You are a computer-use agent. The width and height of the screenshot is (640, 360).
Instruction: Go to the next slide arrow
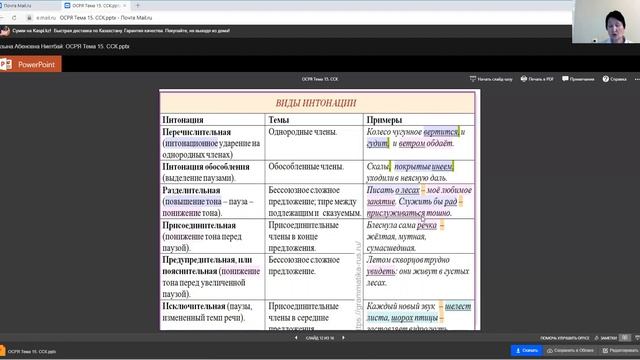point(343,338)
